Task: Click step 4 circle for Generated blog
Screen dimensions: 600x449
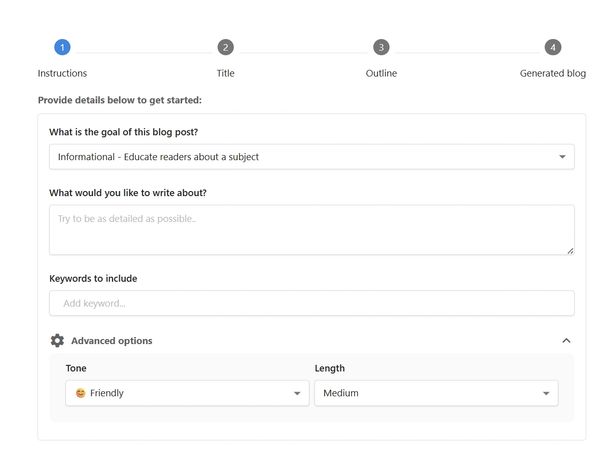Action: (553, 47)
